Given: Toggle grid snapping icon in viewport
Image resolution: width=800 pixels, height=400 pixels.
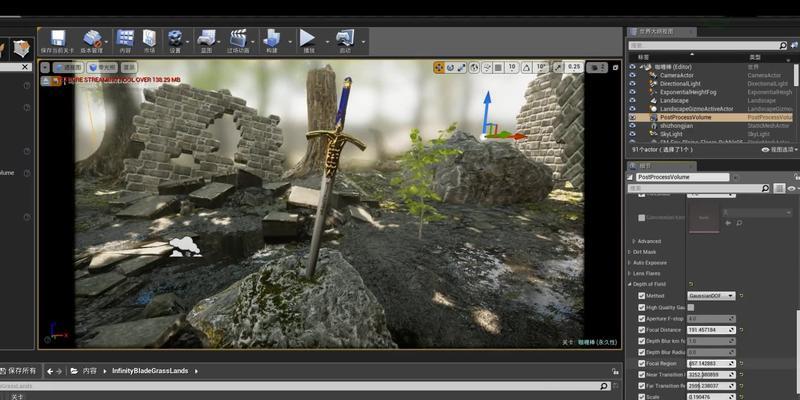Looking at the screenshot, I should 498,67.
